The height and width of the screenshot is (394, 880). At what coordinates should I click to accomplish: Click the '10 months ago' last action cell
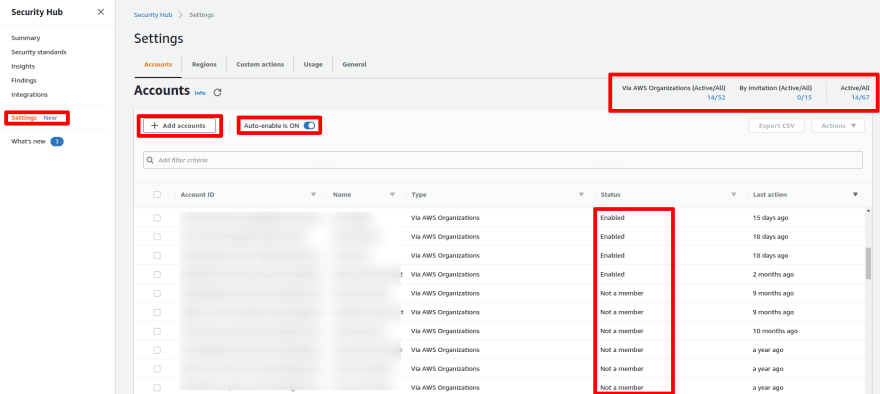[x=775, y=331]
